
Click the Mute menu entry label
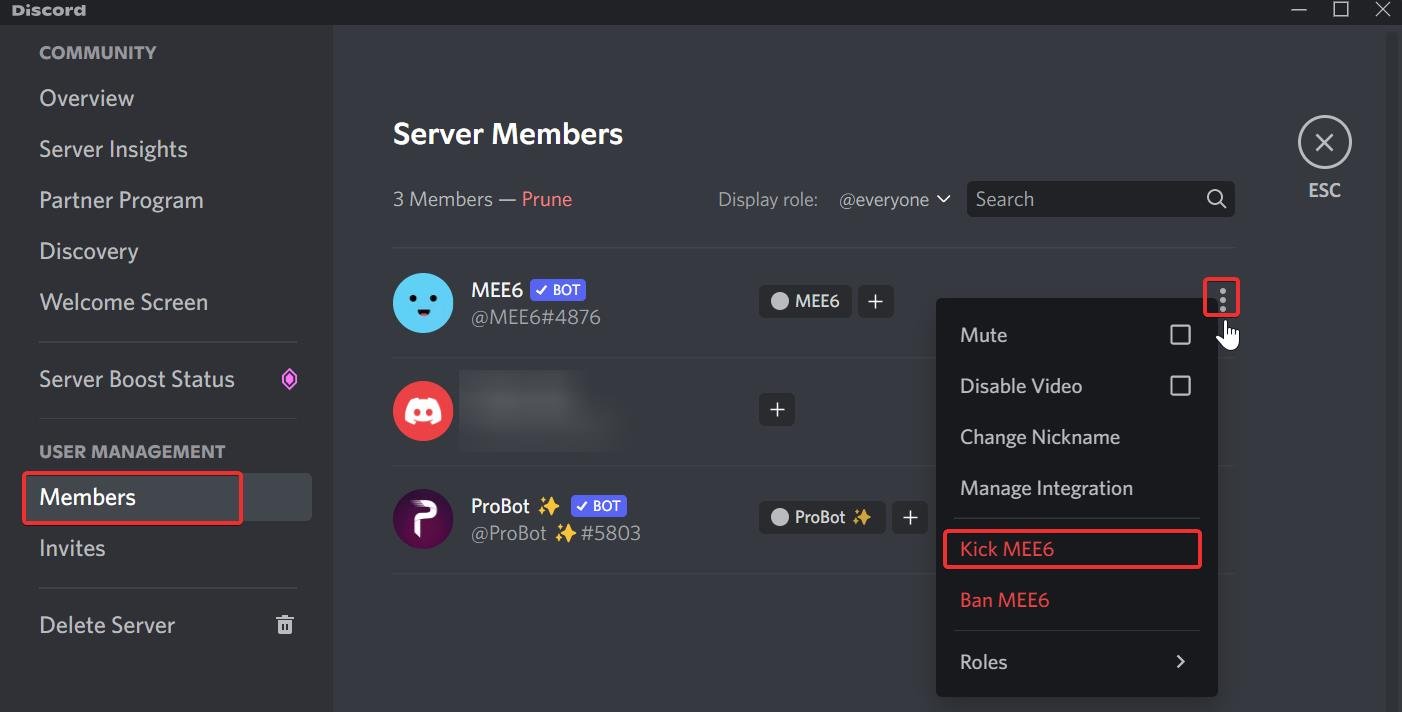coord(983,335)
